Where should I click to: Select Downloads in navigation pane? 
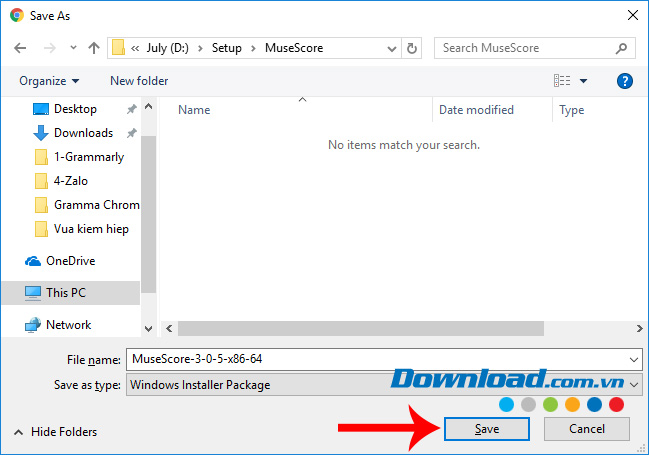[x=84, y=133]
